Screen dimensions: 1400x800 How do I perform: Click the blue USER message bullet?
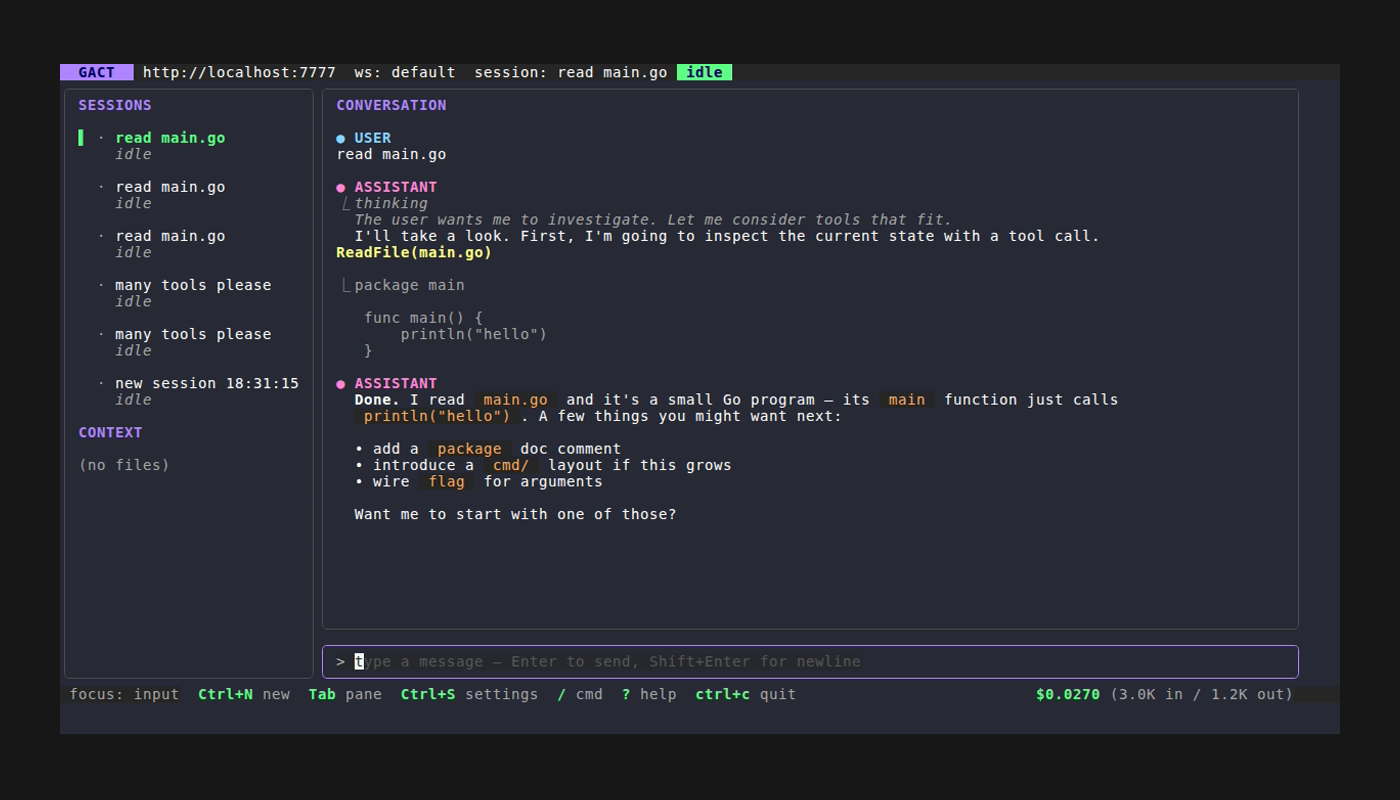[x=341, y=138]
